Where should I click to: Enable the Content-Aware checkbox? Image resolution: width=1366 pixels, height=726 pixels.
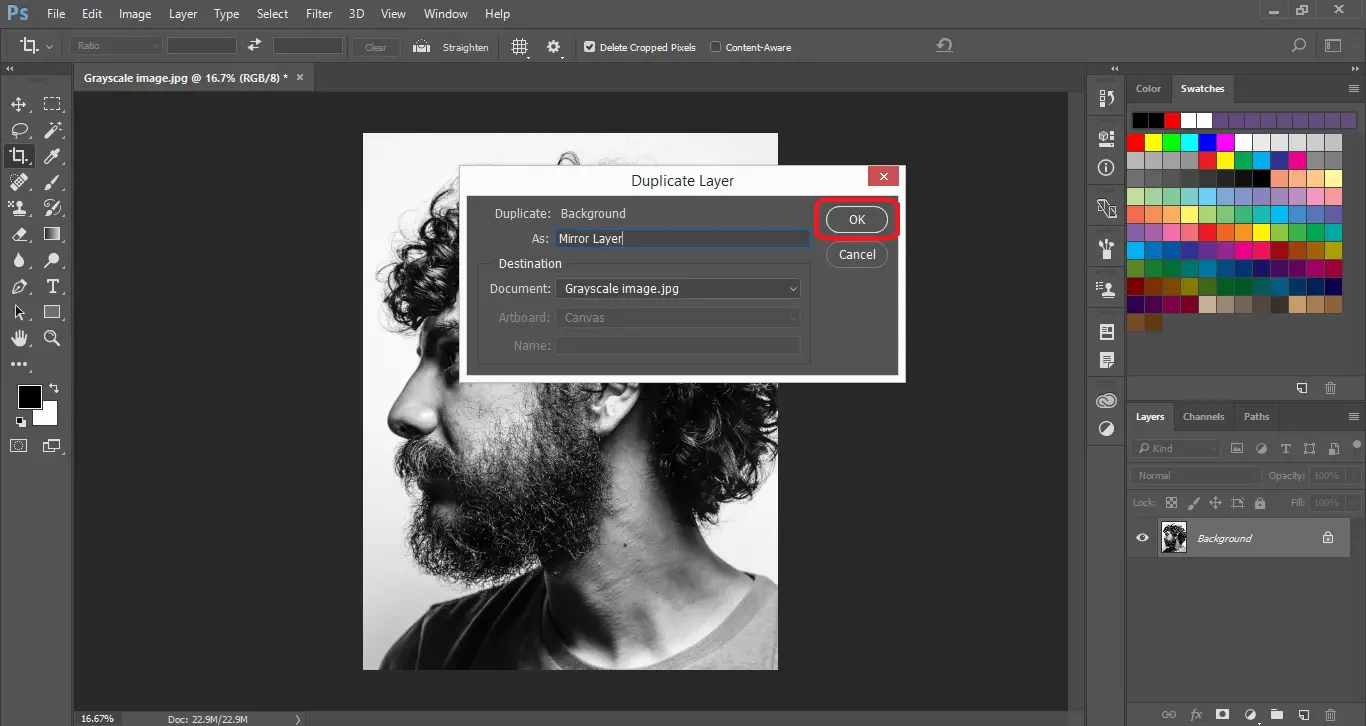[716, 47]
